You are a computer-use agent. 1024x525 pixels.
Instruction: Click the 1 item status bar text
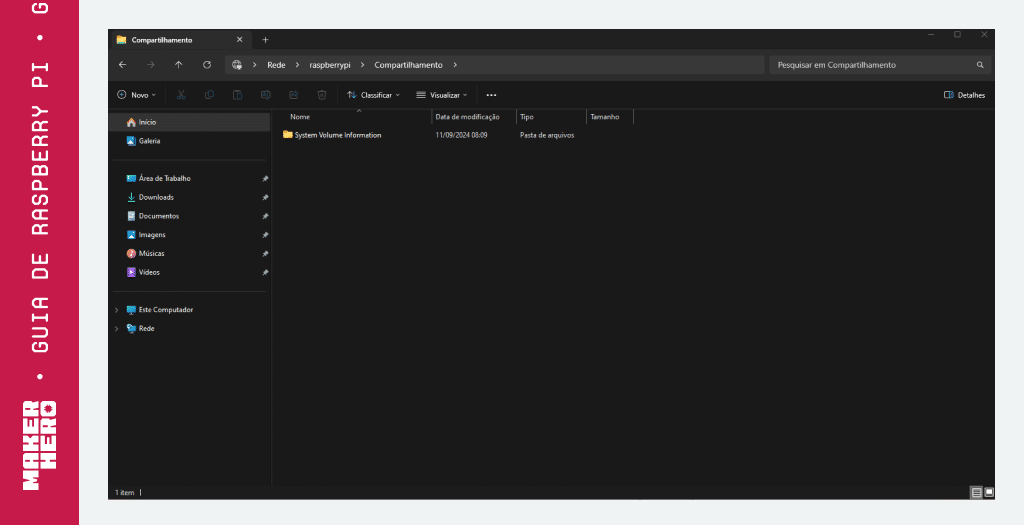(x=125, y=493)
